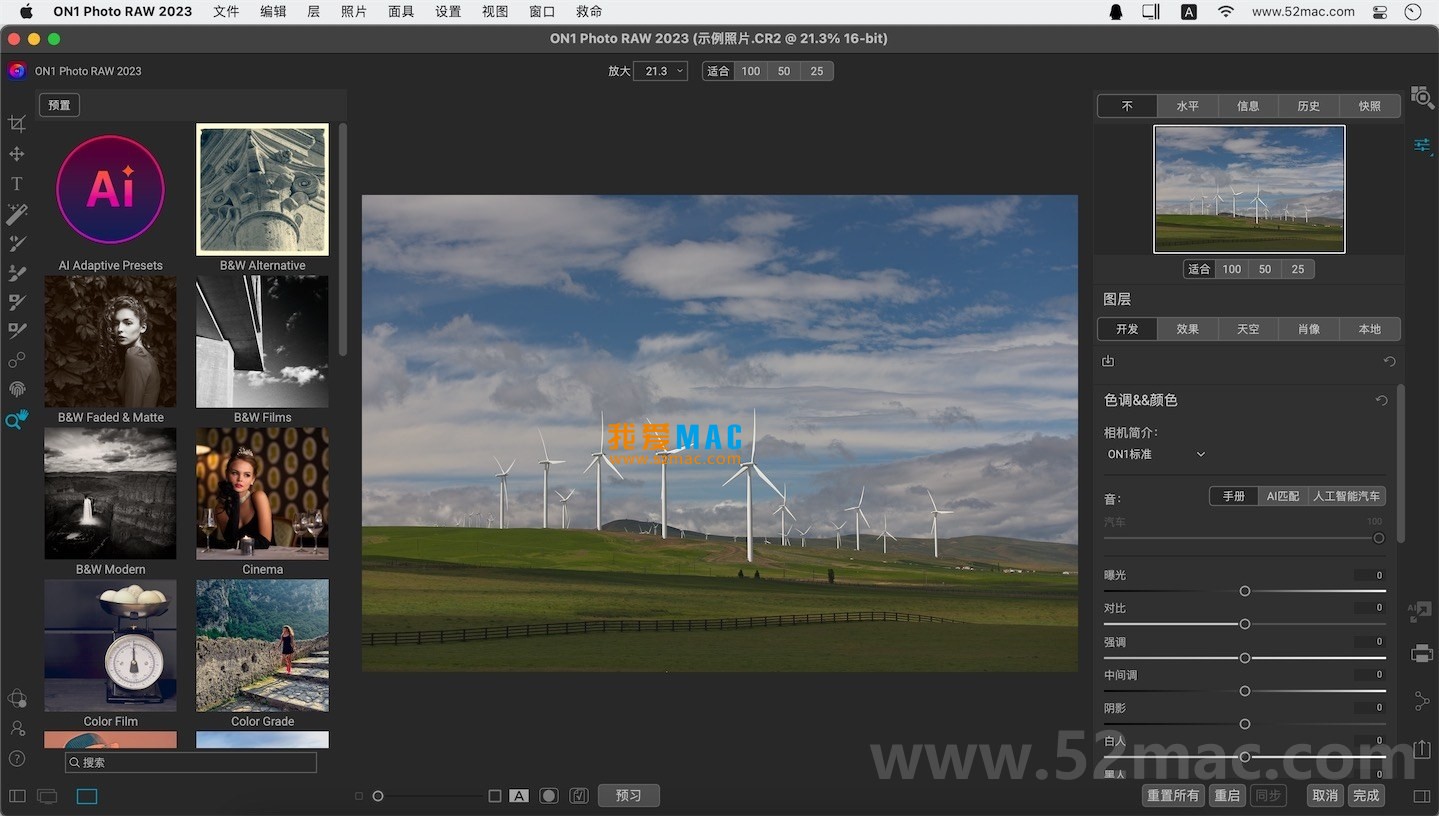Open the 窗口 menu
Screen dimensions: 1439x816
[542, 12]
